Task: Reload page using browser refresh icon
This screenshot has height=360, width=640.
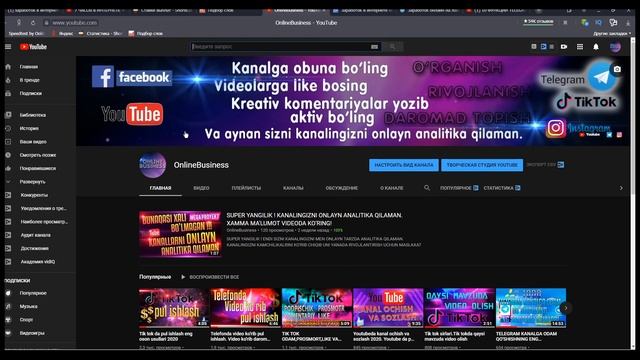Action: click(x=33, y=23)
